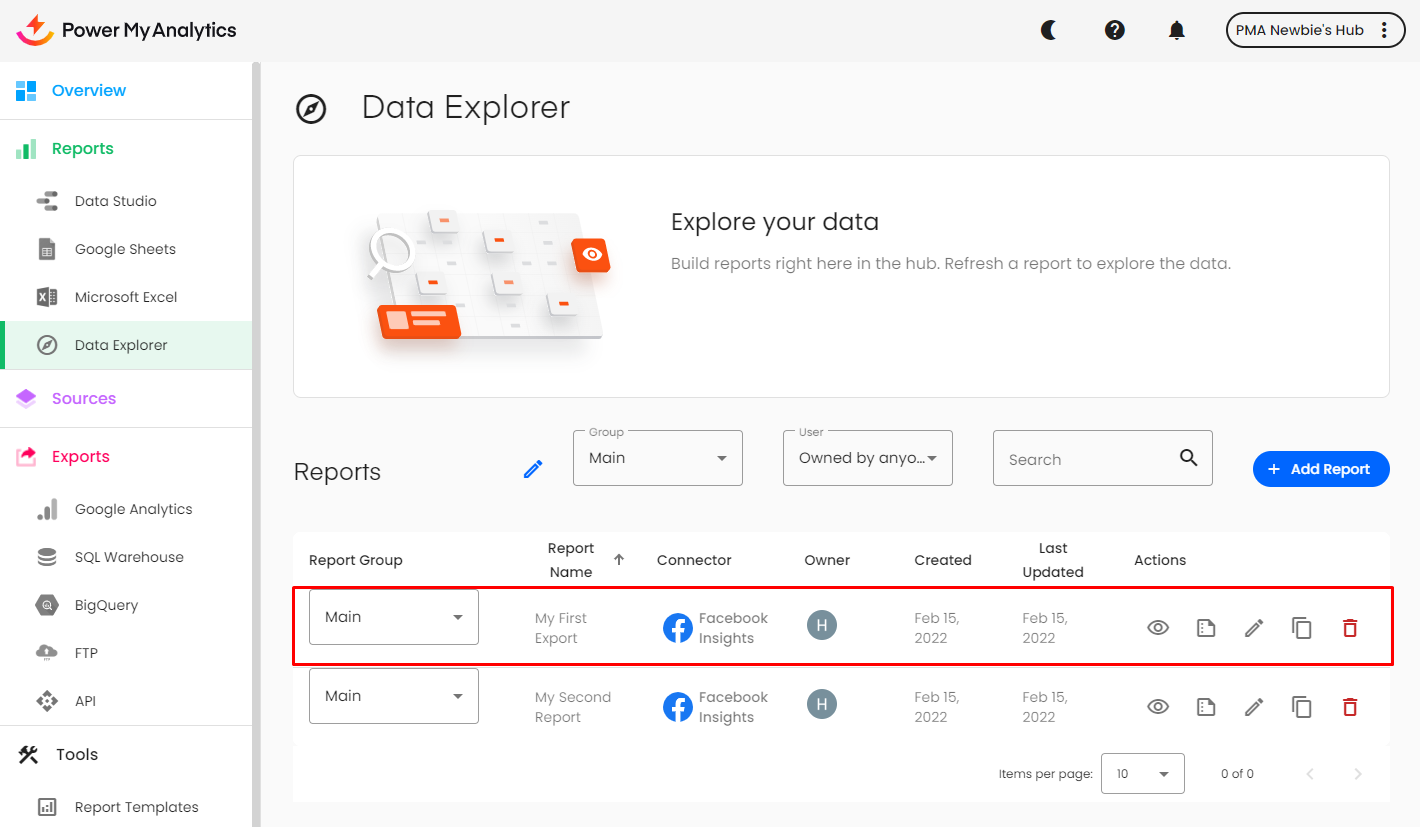Open Data Studio in the sidebar
The height and width of the screenshot is (827, 1420).
115,201
